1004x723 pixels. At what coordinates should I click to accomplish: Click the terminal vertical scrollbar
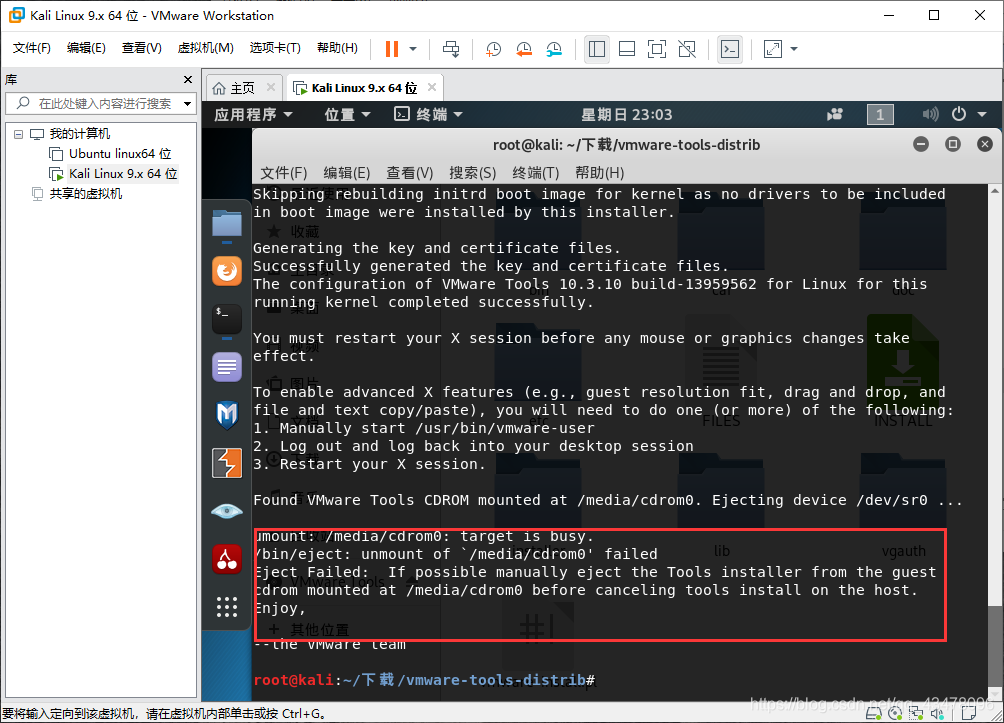[994, 442]
